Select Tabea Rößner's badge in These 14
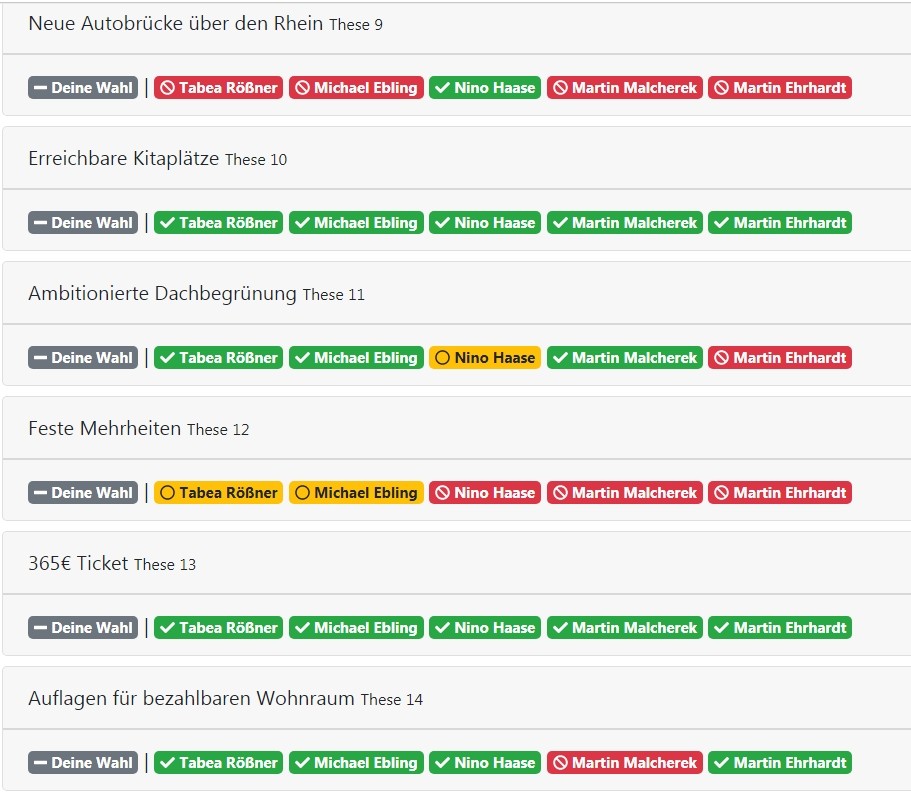The width and height of the screenshot is (911, 795). [218, 762]
